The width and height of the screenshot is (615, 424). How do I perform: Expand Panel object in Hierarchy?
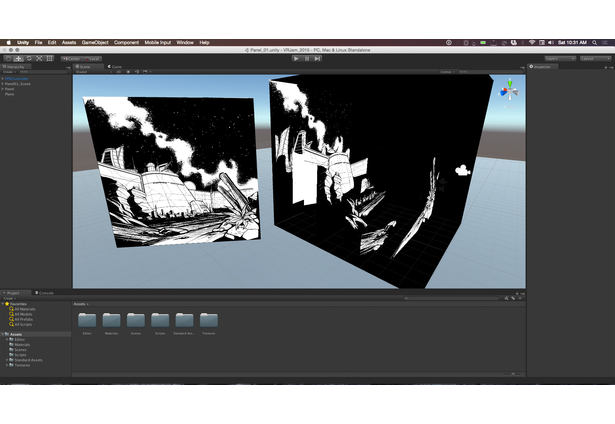3,89
